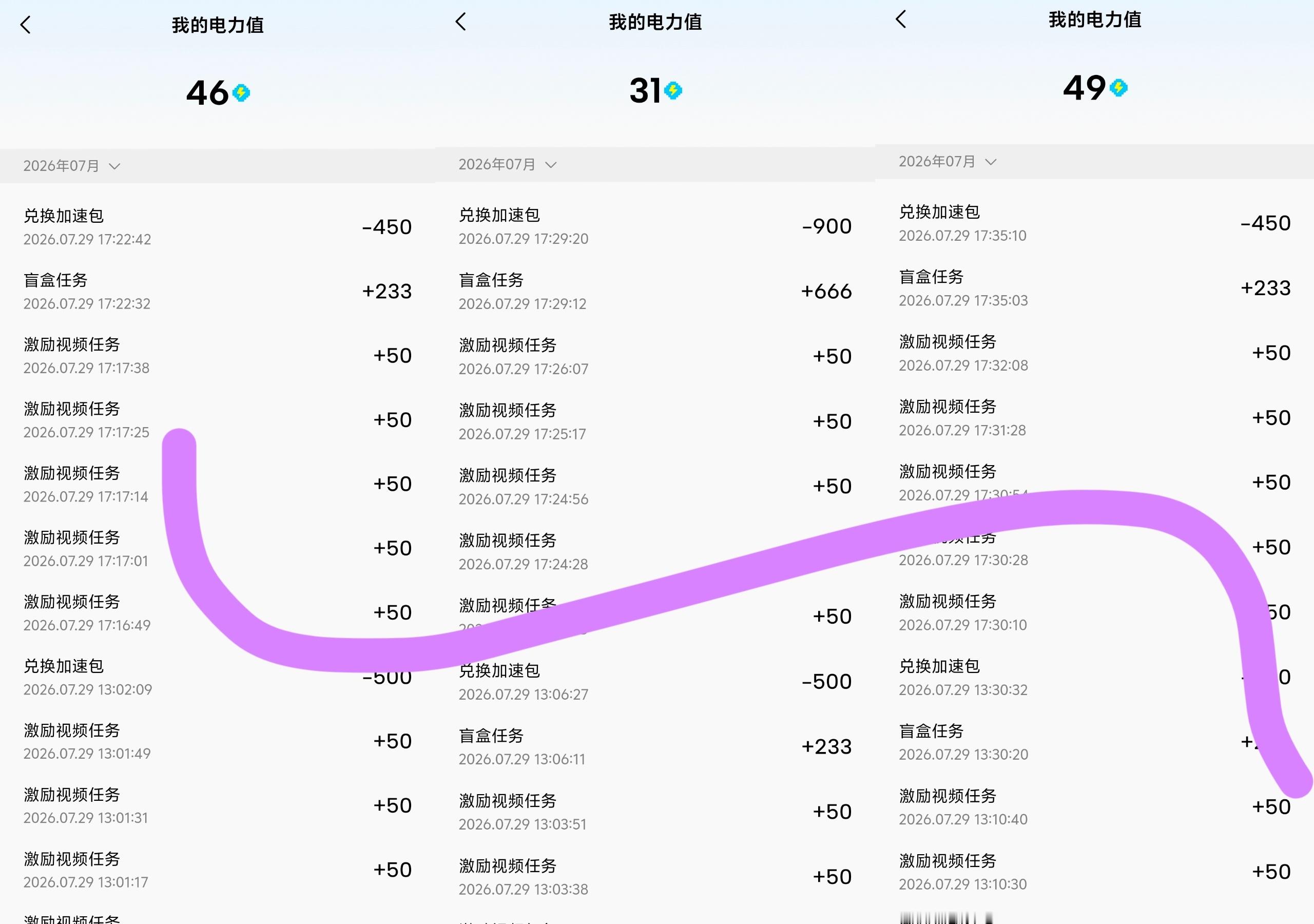This screenshot has width=1314, height=924.
Task: Select the 激励视频任务 entry at 17:30:10
Action: pos(1095,612)
